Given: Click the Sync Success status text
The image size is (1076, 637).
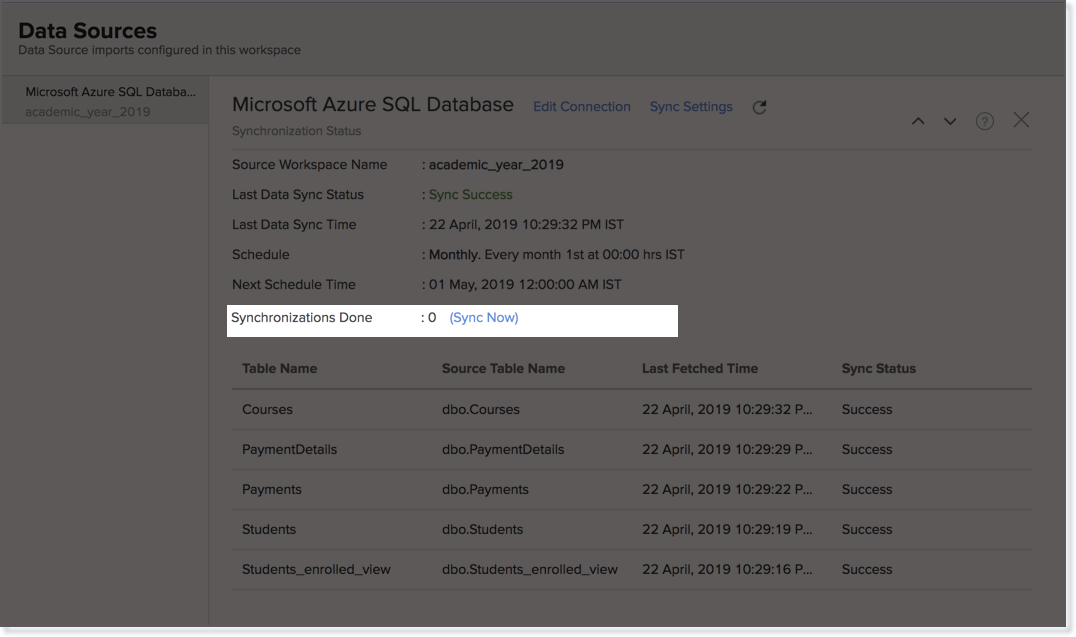Looking at the screenshot, I should point(470,195).
